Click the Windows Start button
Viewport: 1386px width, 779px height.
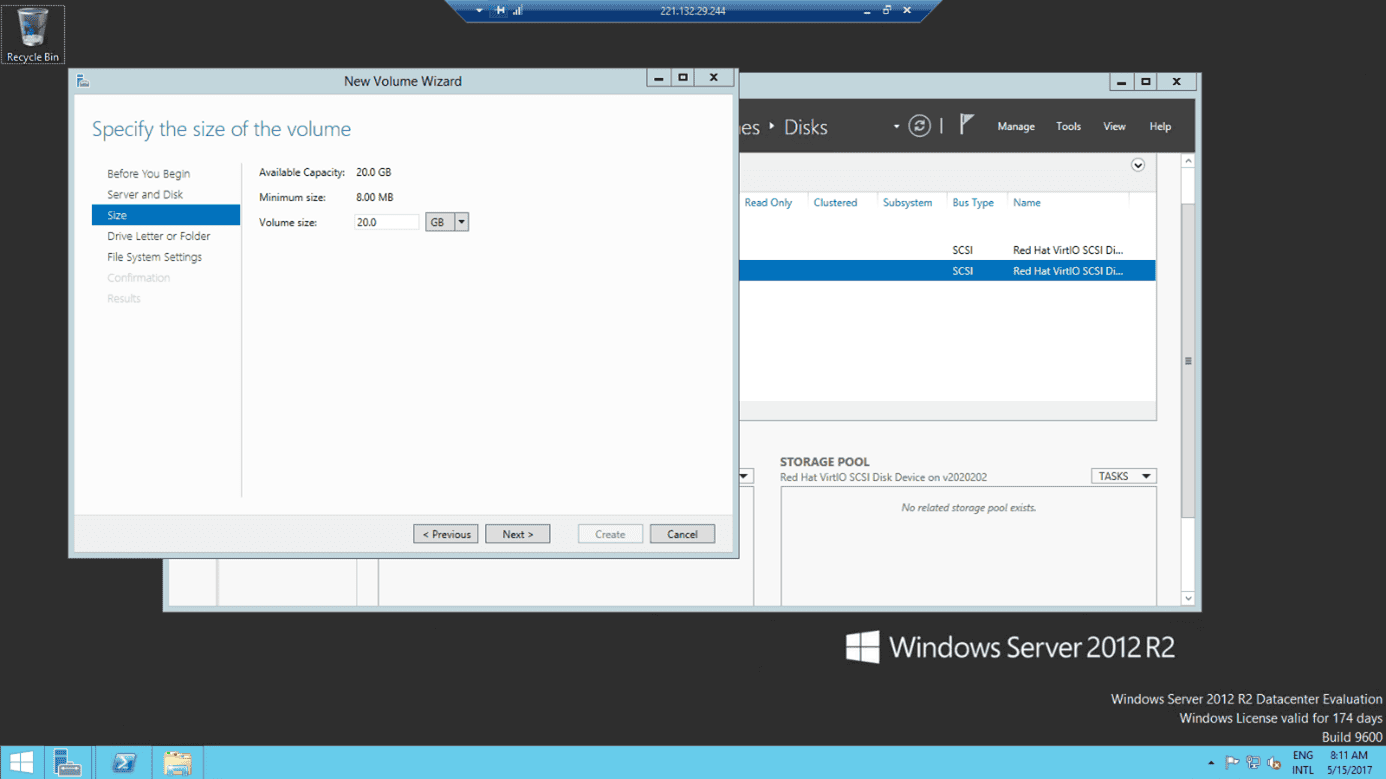point(21,762)
